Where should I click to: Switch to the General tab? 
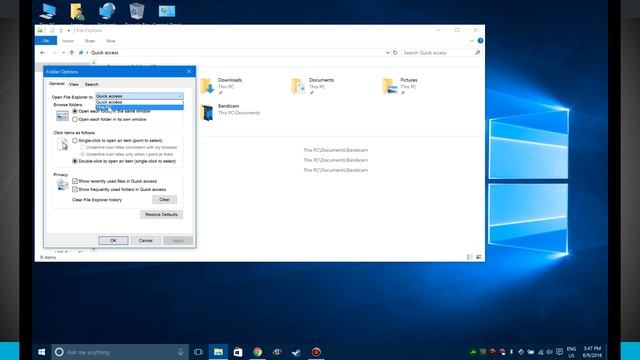click(x=57, y=84)
